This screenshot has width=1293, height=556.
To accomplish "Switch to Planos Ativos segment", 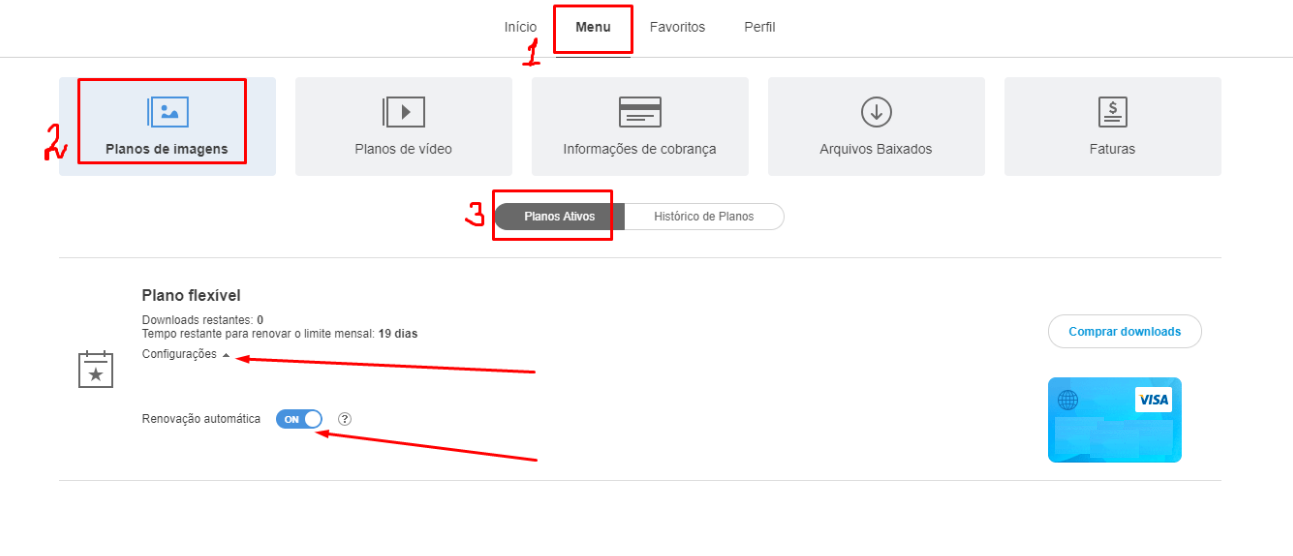I will (x=560, y=217).
